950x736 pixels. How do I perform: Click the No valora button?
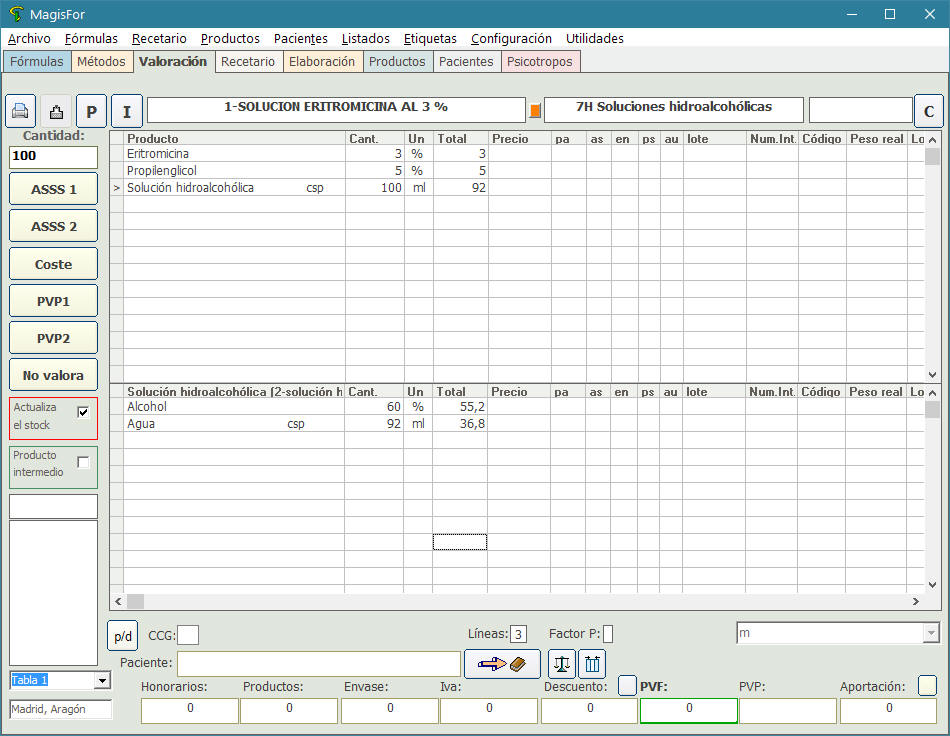[53, 375]
